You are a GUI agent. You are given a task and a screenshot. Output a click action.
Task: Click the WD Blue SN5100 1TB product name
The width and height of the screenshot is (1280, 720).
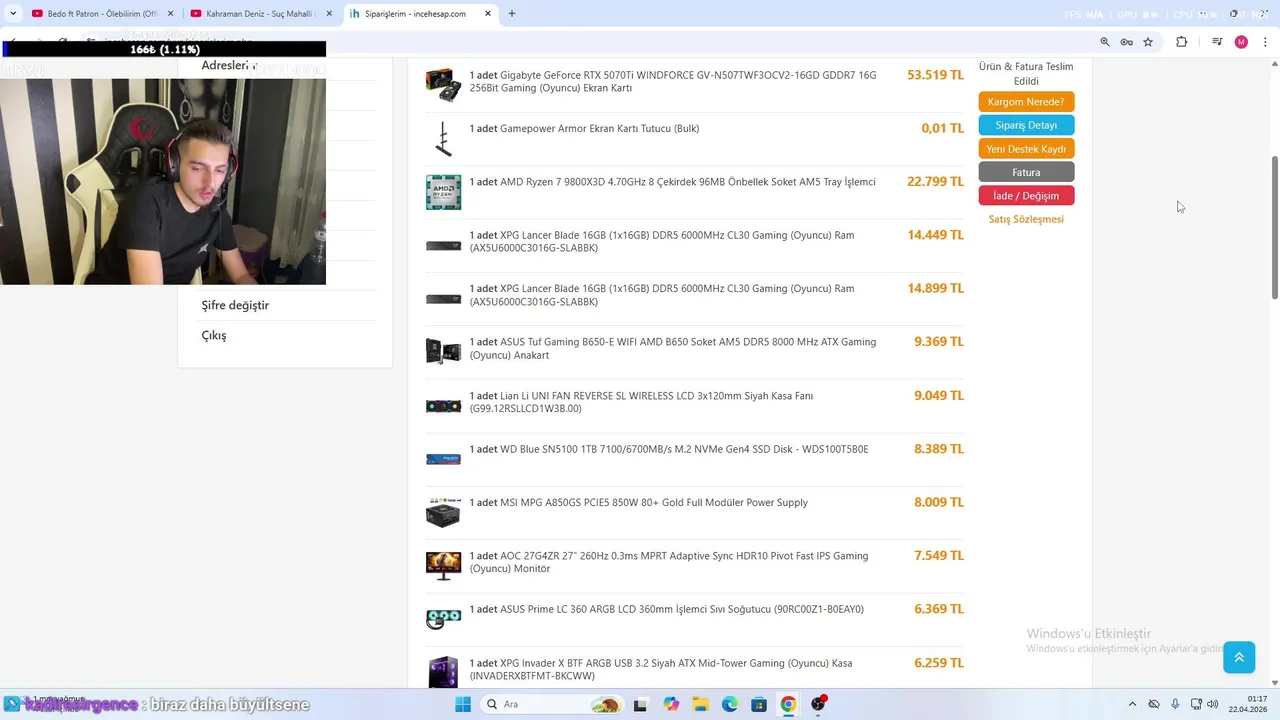[669, 449]
